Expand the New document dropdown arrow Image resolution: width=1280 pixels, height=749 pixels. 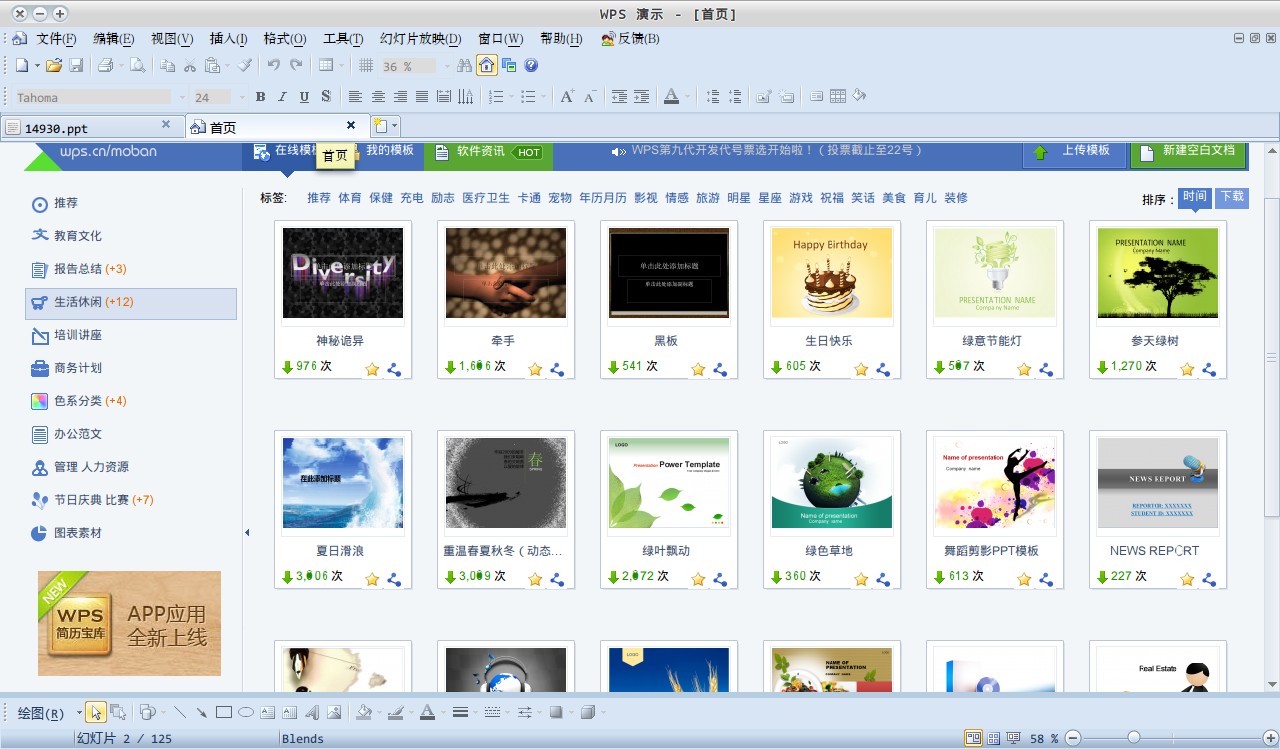37,66
